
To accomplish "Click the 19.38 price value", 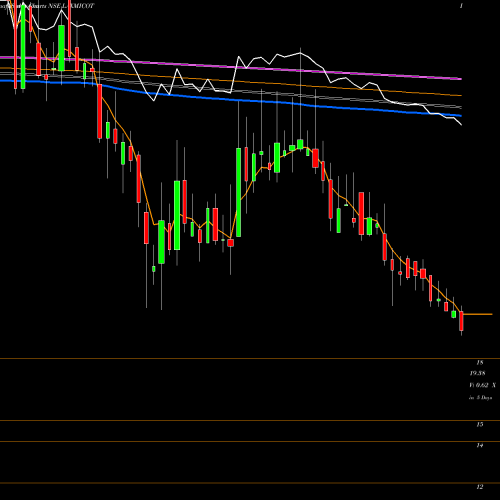I will pyautogui.click(x=477, y=373).
